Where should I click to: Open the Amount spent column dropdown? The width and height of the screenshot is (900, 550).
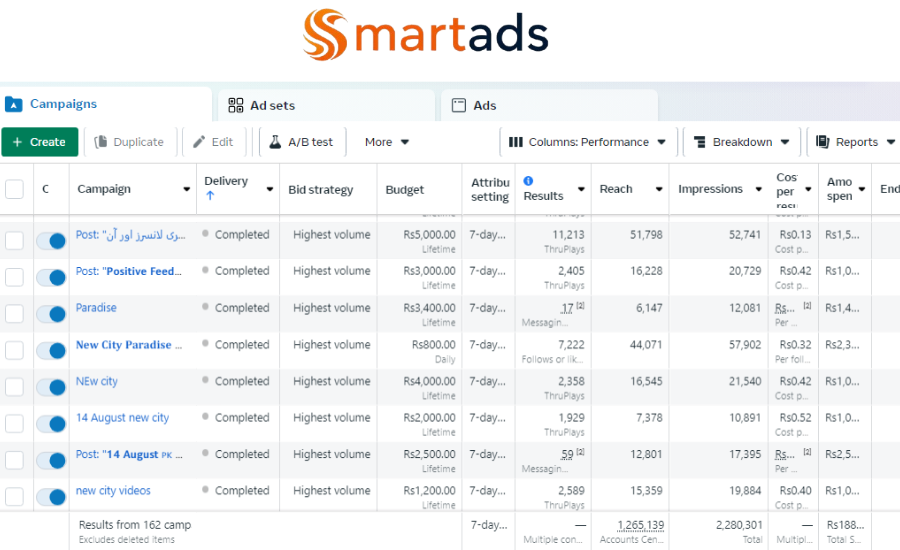[862, 189]
